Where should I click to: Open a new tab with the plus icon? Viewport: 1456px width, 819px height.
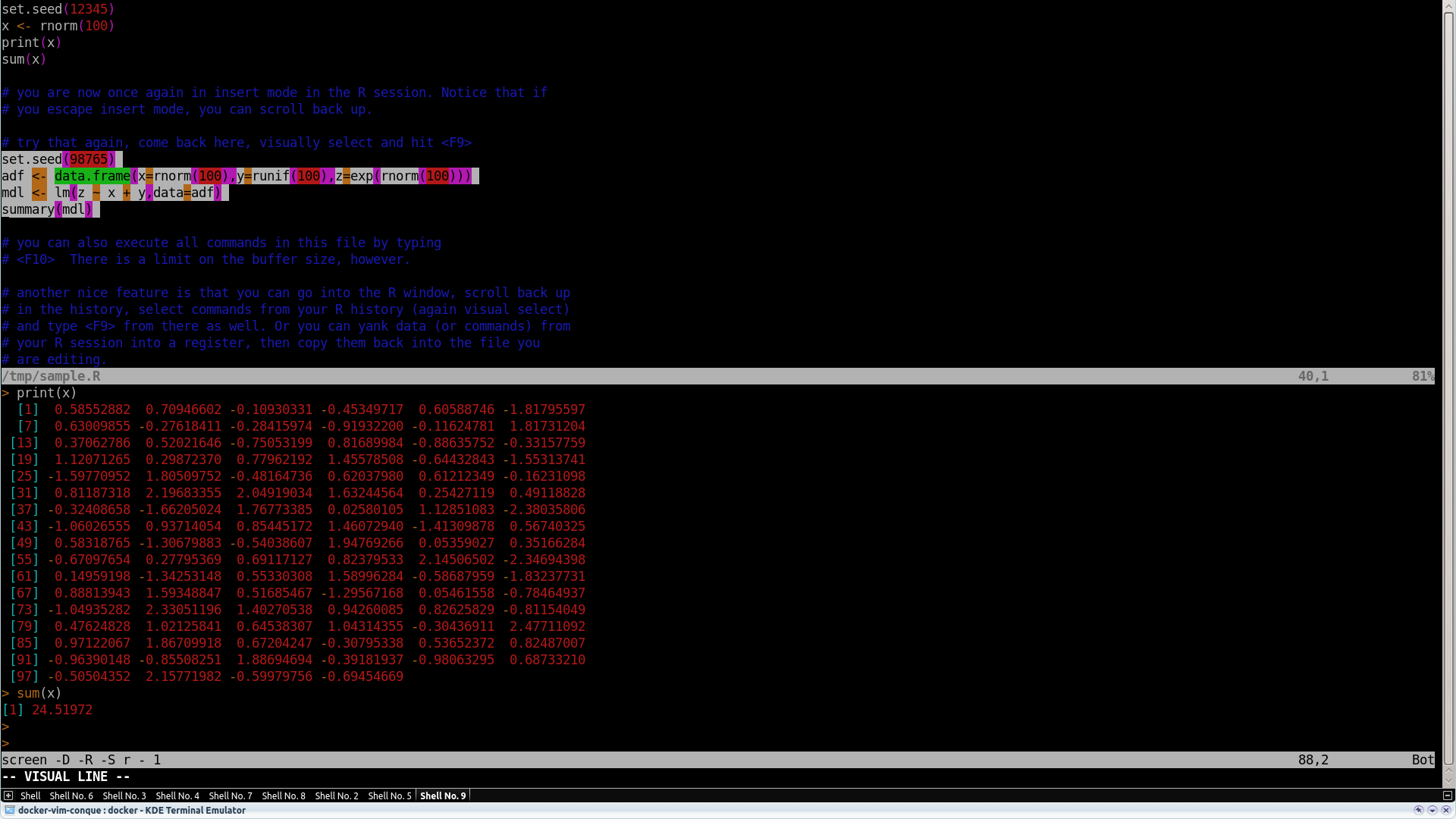coord(8,795)
